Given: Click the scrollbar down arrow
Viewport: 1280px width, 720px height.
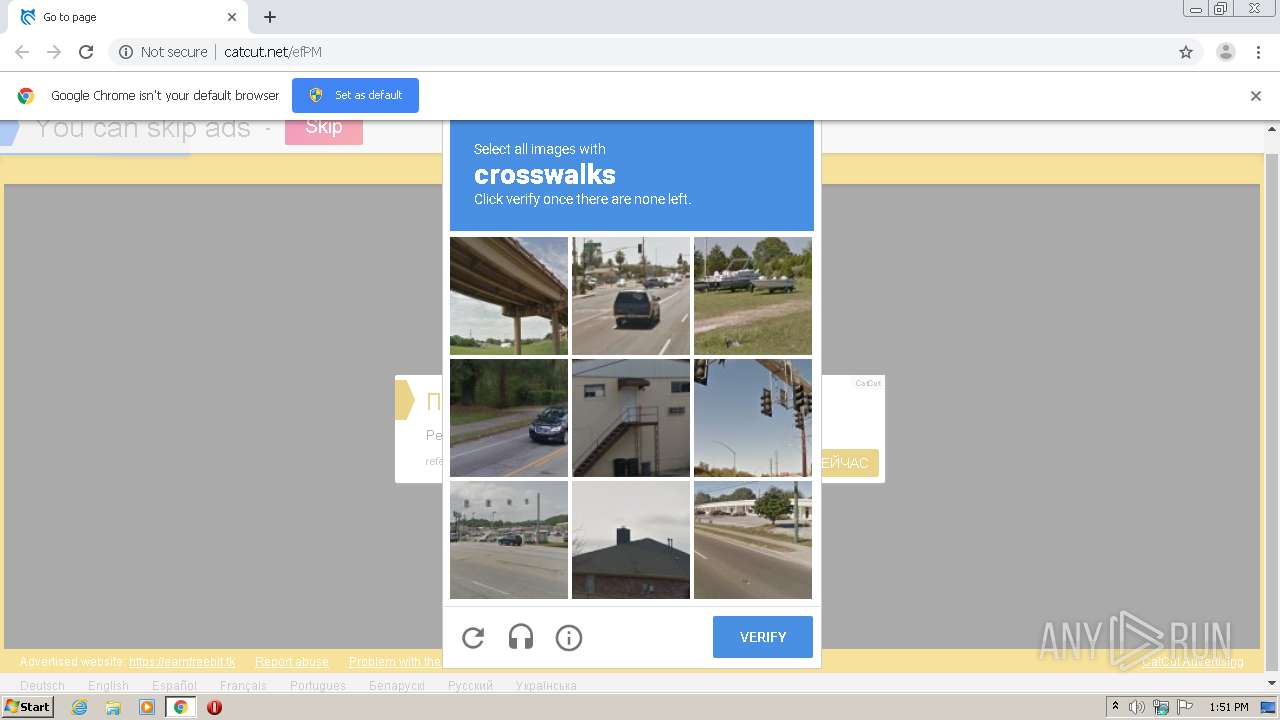Looking at the screenshot, I should pyautogui.click(x=1272, y=683).
